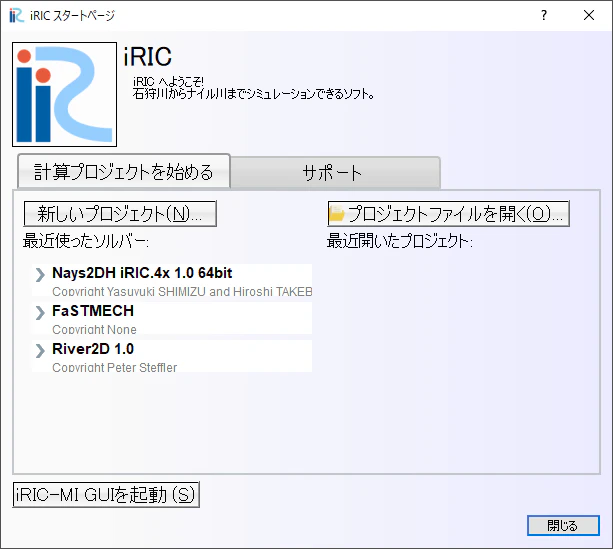Click the folder icon on the open project file button
This screenshot has height=549, width=613.
[337, 214]
